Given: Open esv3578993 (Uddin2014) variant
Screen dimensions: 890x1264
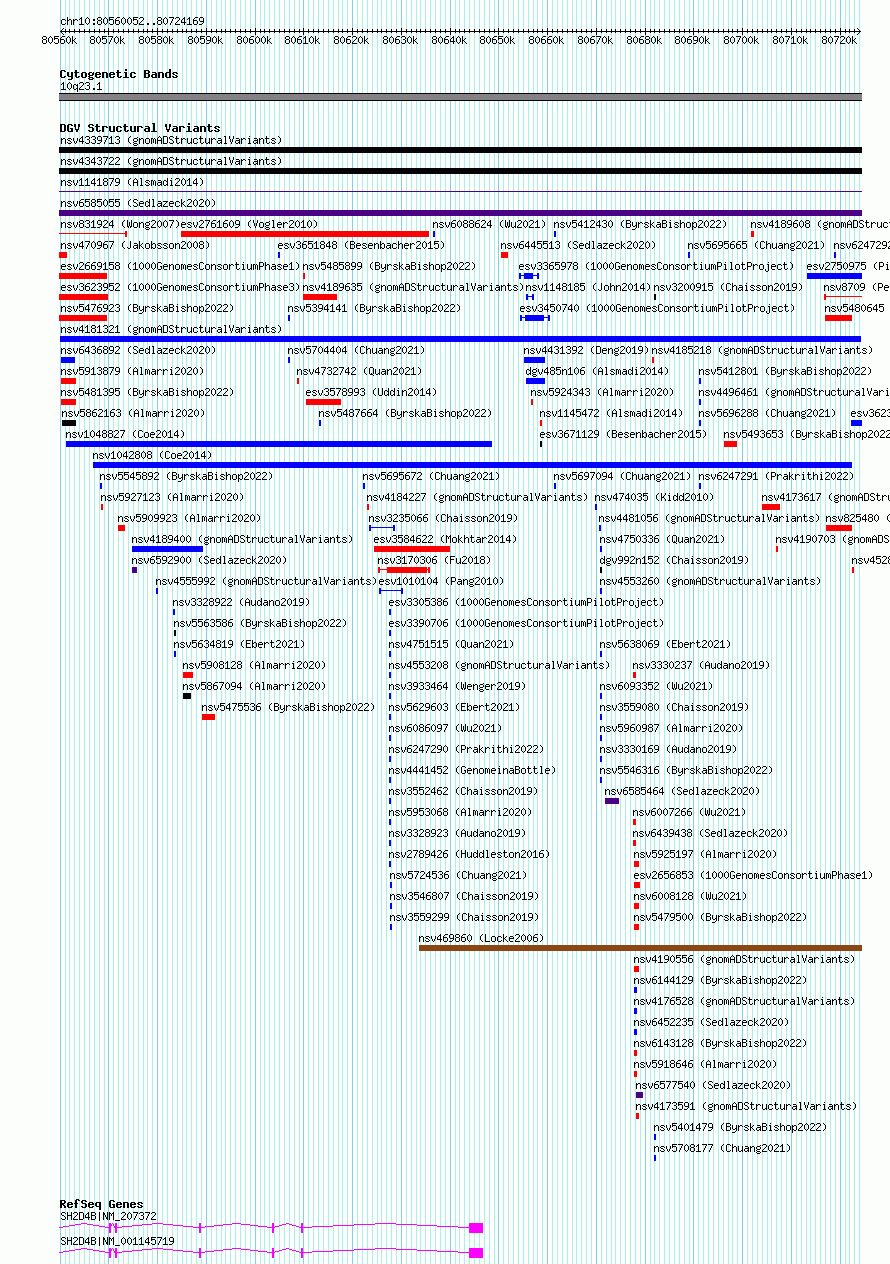Looking at the screenshot, I should point(371,392).
